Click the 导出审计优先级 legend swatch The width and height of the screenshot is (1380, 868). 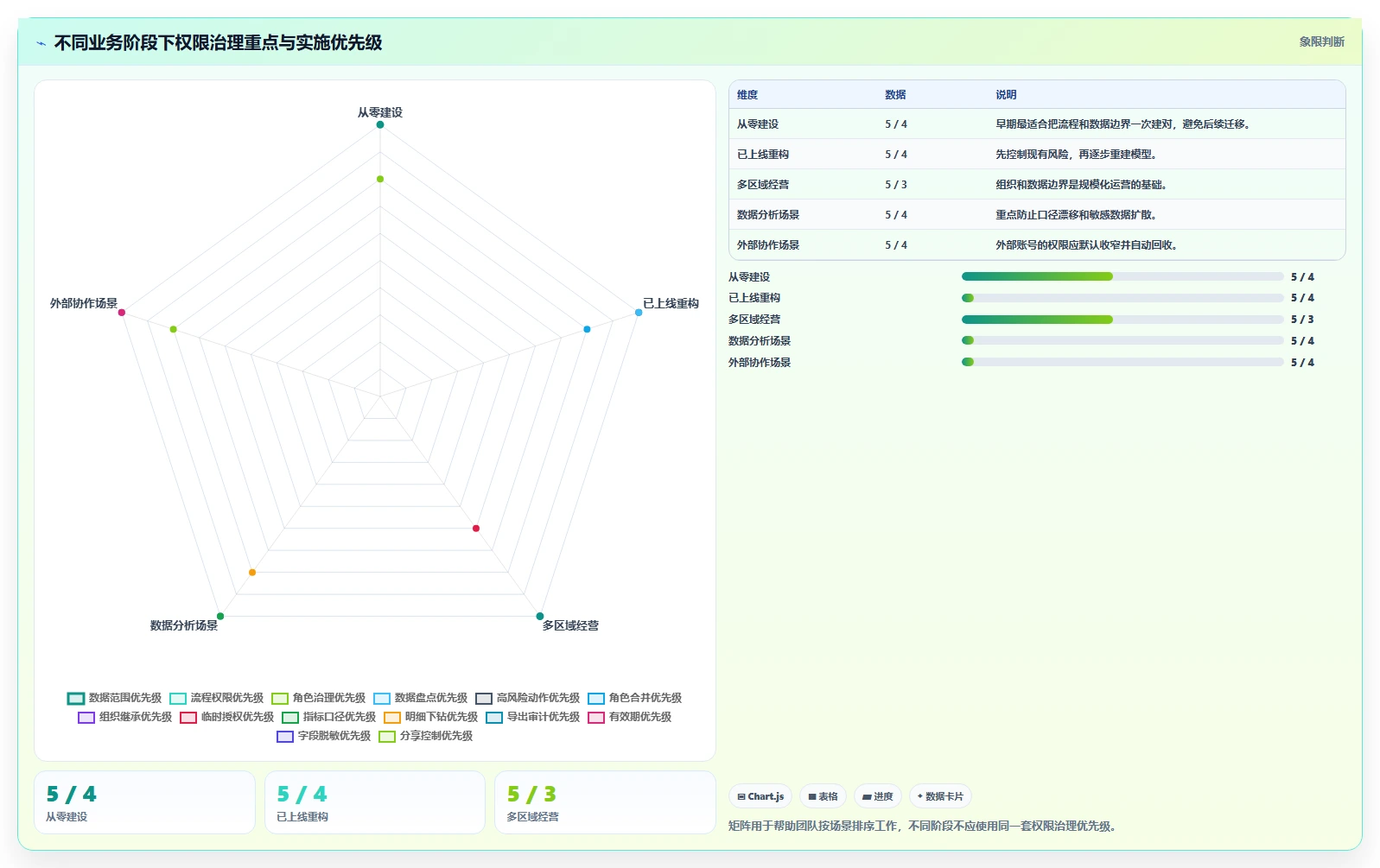pyautogui.click(x=494, y=717)
